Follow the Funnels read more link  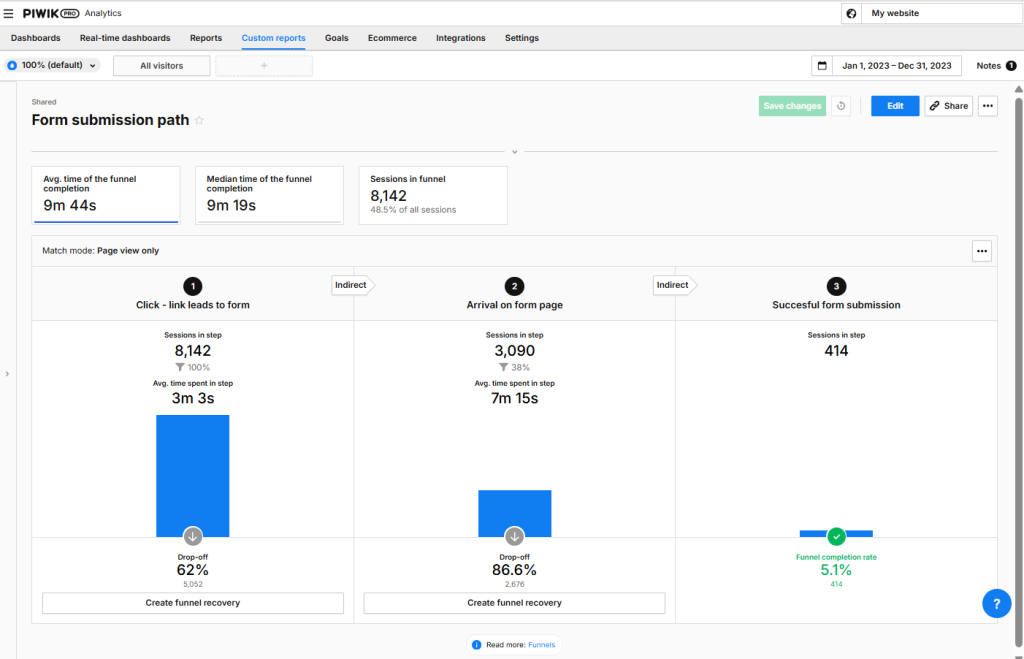pos(541,645)
